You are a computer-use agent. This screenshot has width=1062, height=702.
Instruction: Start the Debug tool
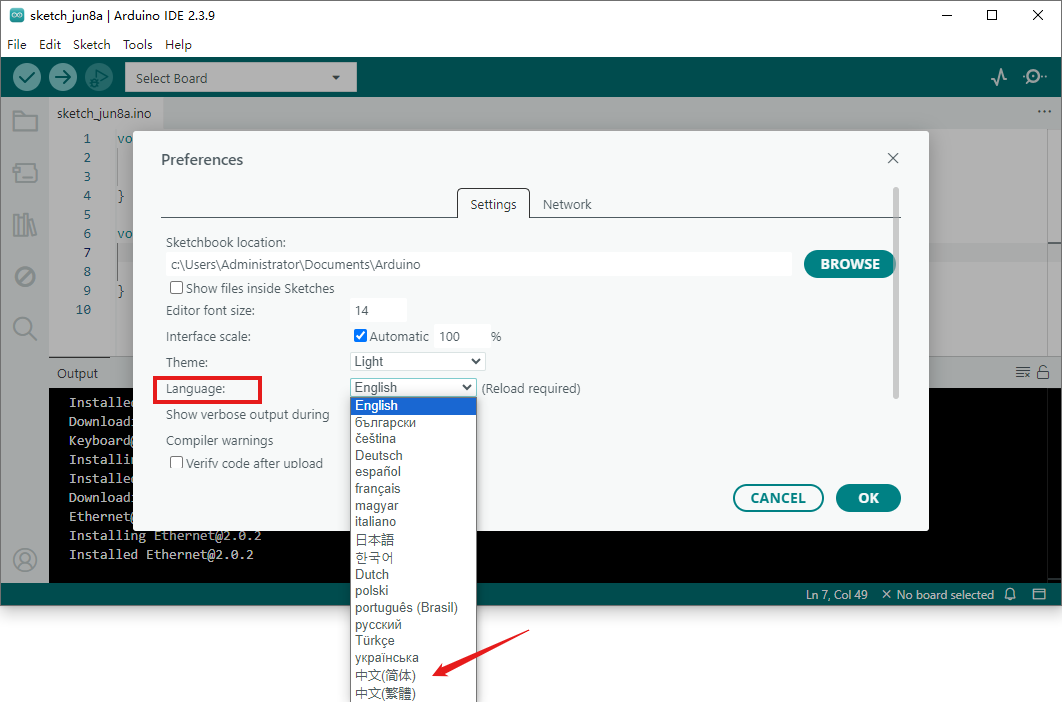pos(99,77)
